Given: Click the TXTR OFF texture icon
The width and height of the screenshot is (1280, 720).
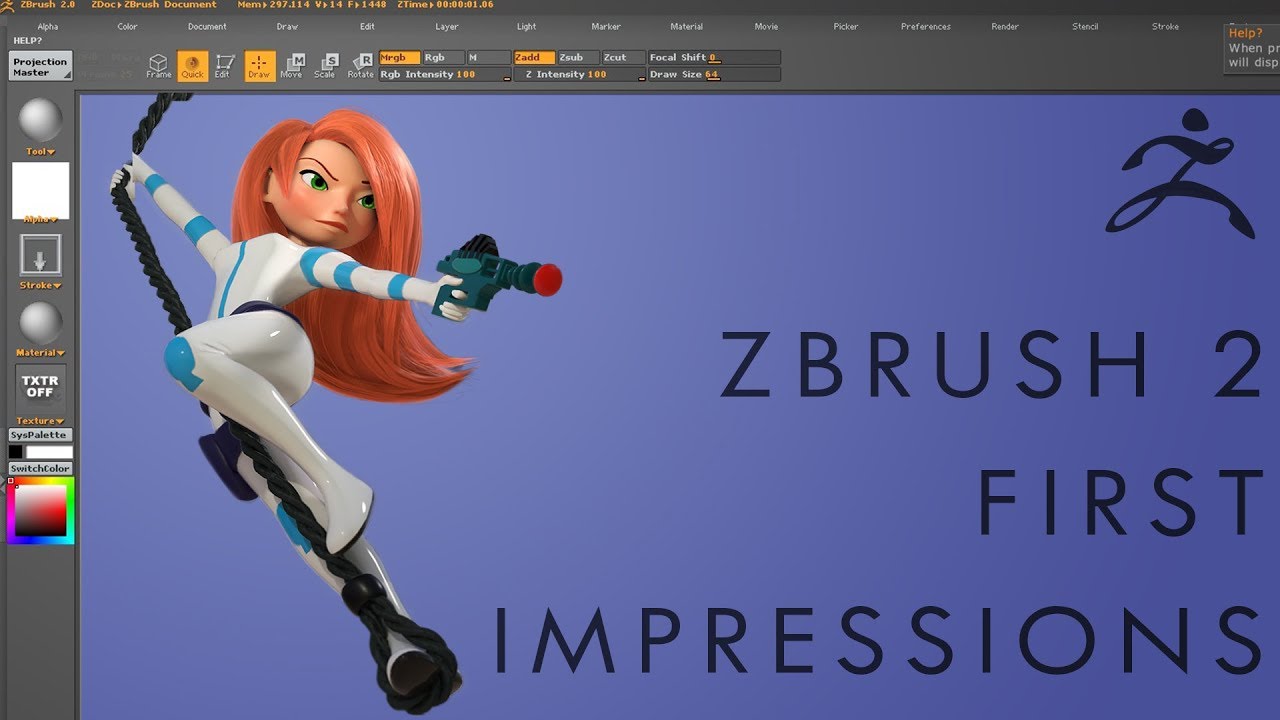Looking at the screenshot, I should [x=40, y=387].
